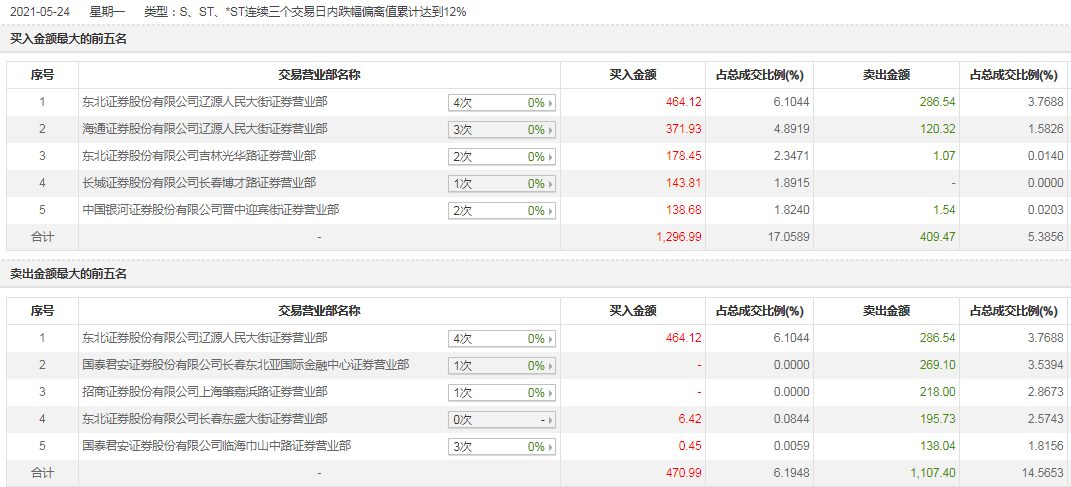Select total buy amount 470.99

pos(684,473)
